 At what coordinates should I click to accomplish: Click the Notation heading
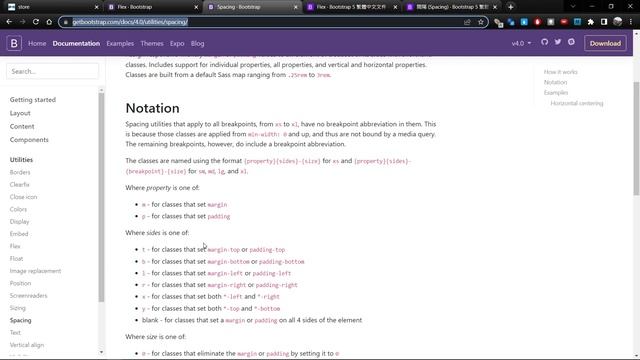tap(152, 108)
